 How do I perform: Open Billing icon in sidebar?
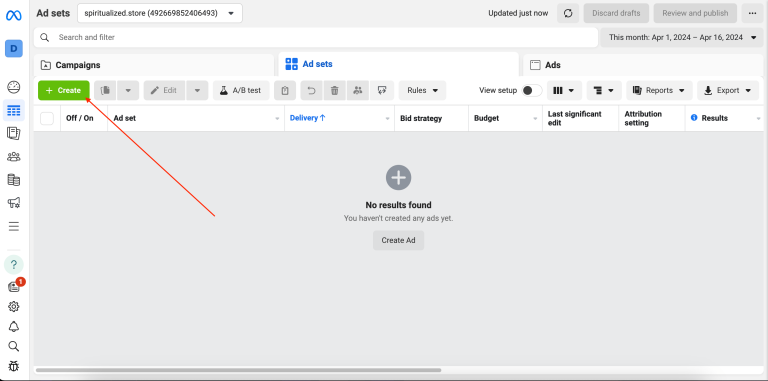tap(14, 180)
